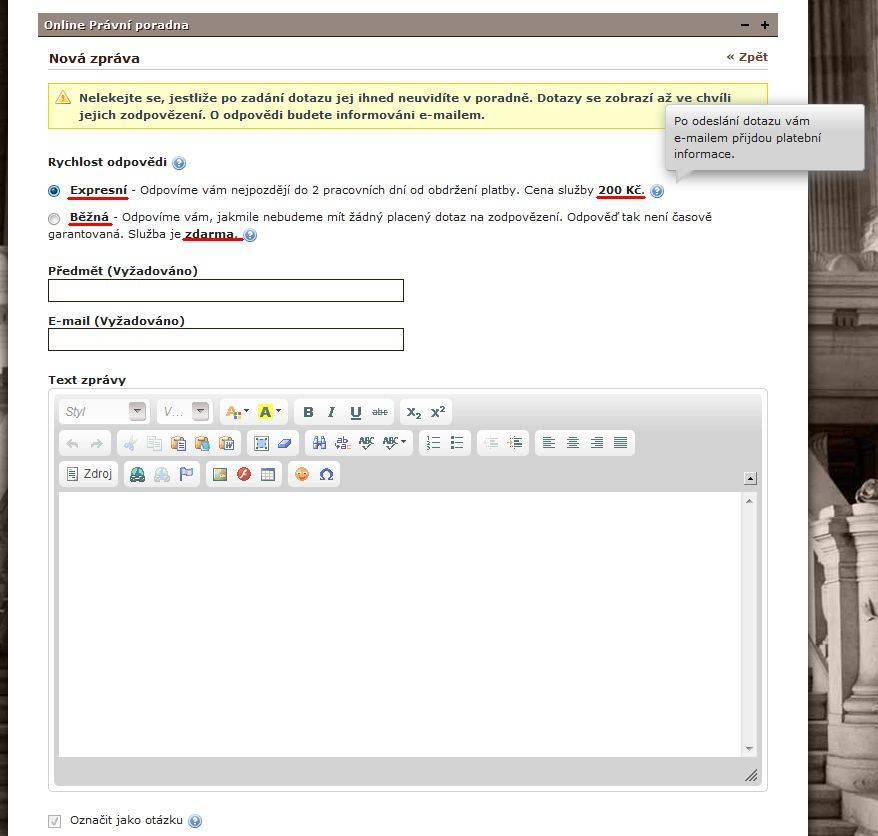Click the undo arrow

pyautogui.click(x=72, y=443)
